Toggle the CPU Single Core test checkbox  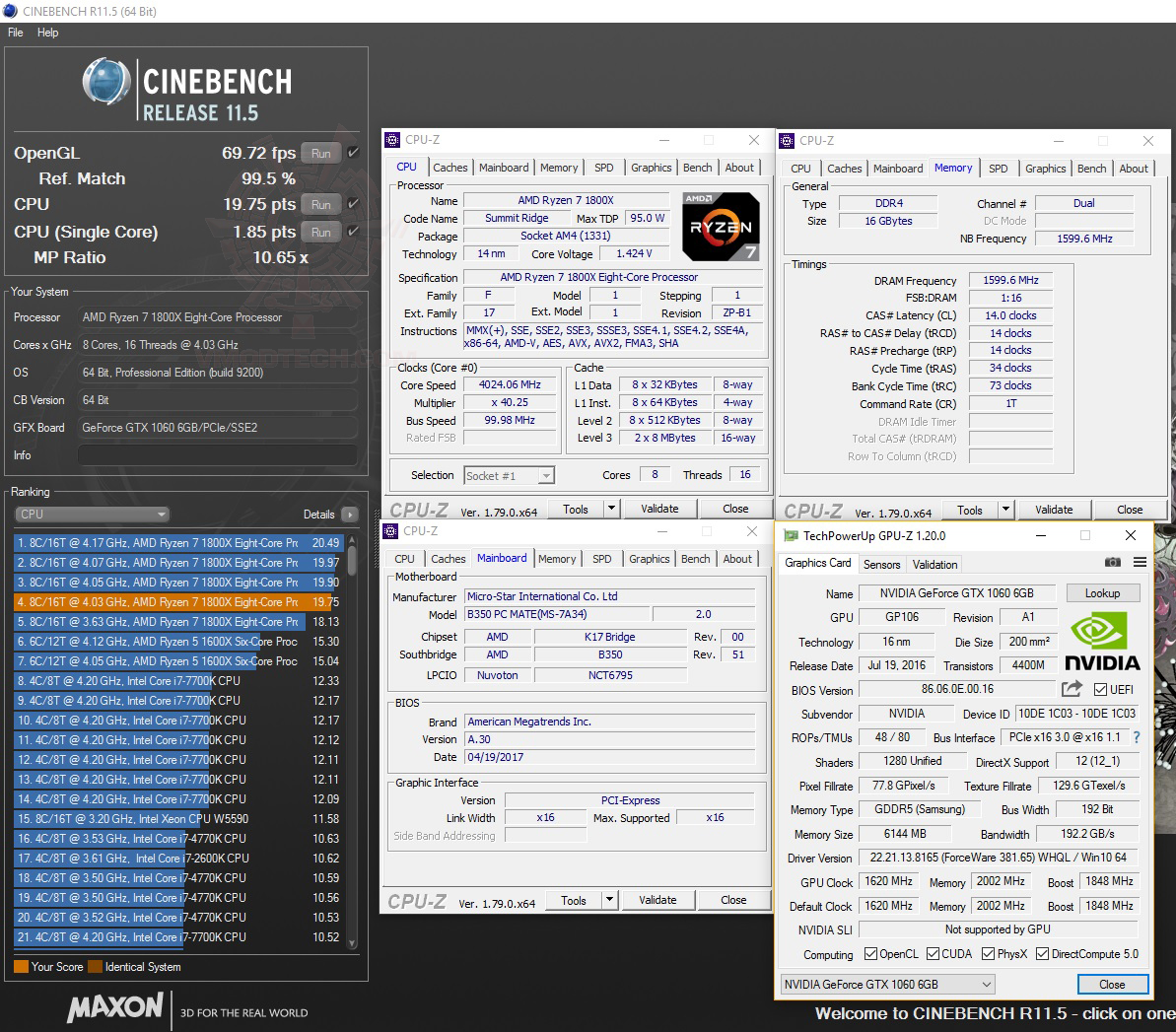(x=353, y=231)
